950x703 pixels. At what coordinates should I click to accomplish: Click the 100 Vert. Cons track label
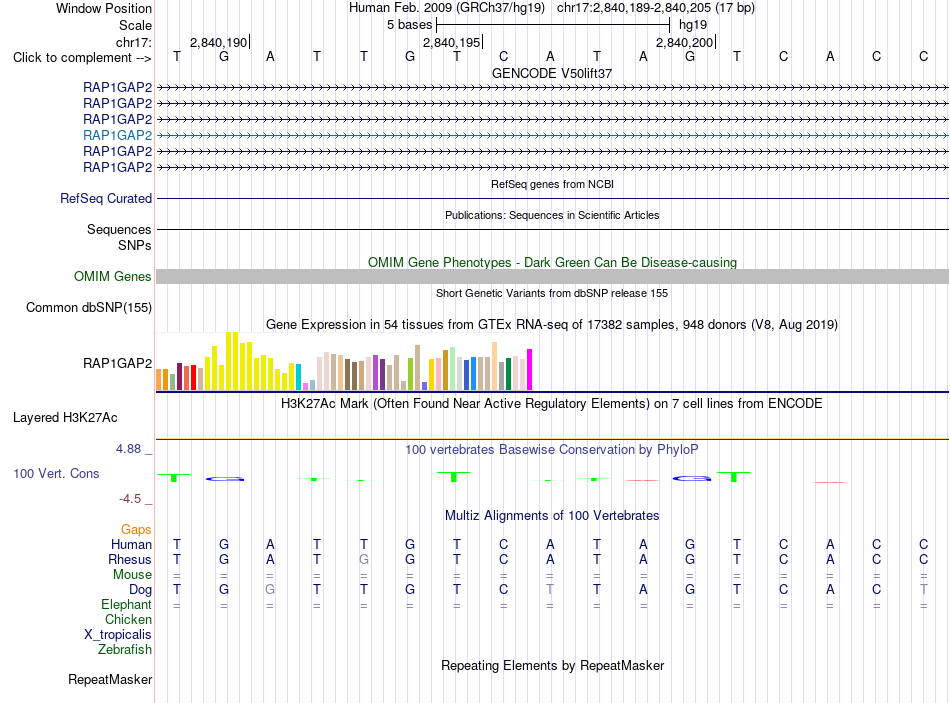pyautogui.click(x=56, y=473)
